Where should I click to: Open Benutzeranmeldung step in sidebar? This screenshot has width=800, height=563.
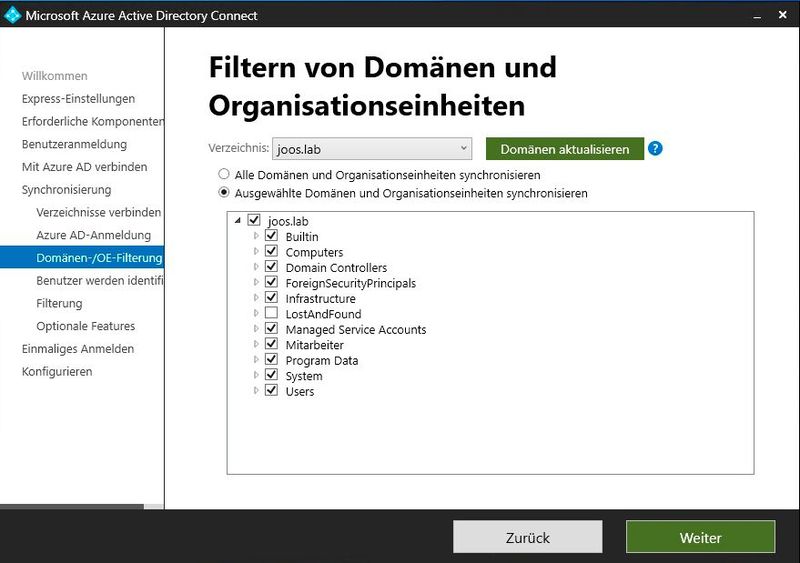click(x=74, y=144)
